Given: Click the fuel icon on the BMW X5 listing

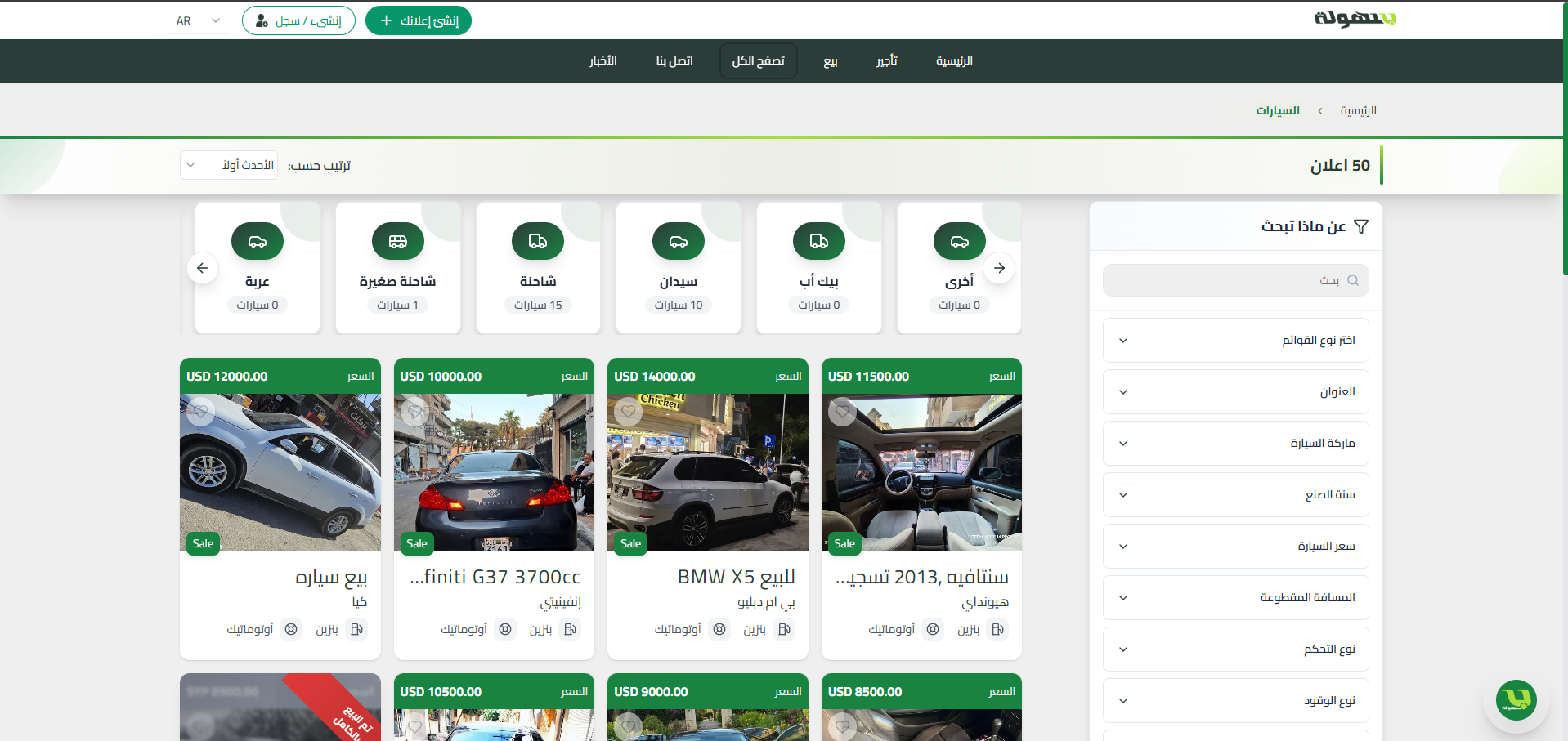Looking at the screenshot, I should click(x=784, y=629).
